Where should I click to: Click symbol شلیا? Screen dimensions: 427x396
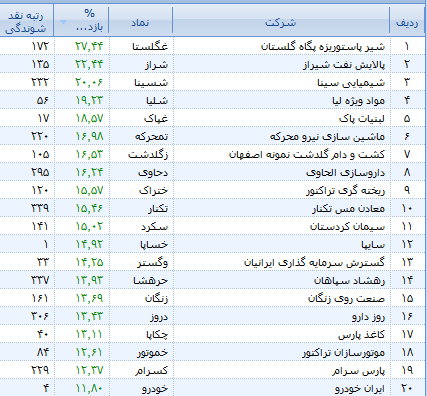157,100
